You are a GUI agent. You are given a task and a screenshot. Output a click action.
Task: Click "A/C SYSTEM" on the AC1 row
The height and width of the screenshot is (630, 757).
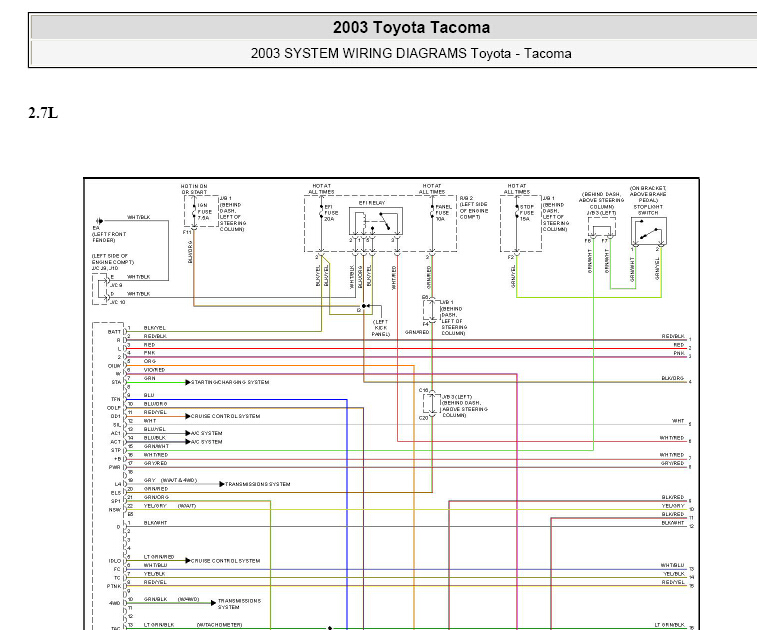click(207, 433)
